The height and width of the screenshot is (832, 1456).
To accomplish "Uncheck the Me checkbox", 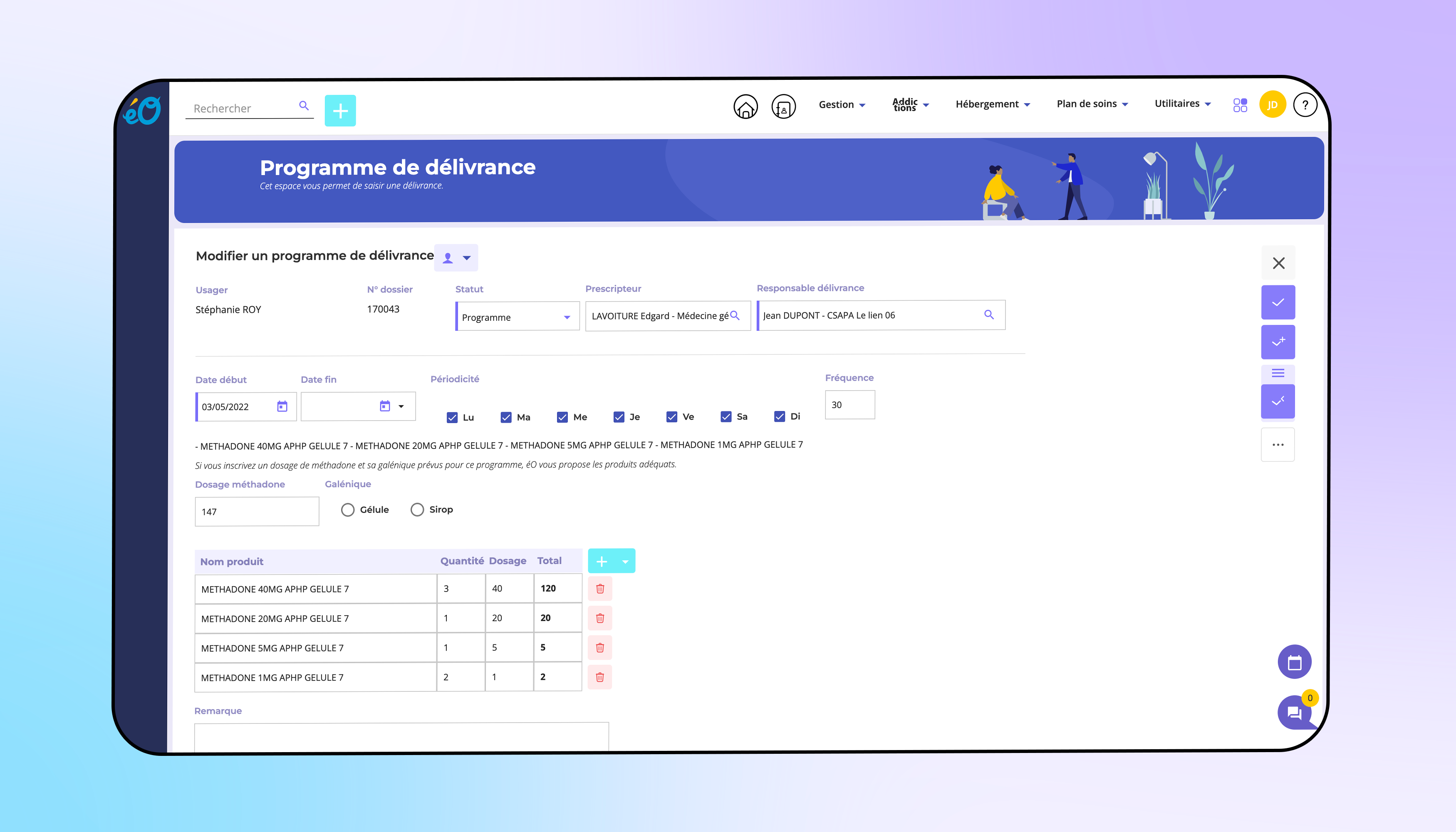I will click(x=562, y=417).
